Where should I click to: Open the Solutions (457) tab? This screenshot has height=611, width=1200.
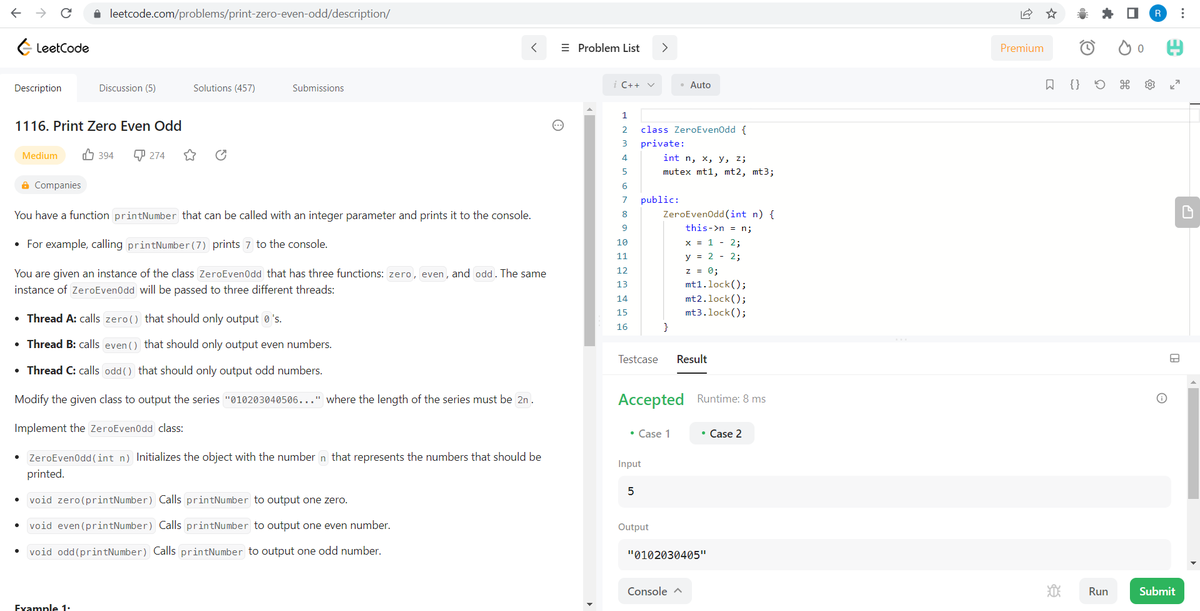pyautogui.click(x=224, y=88)
